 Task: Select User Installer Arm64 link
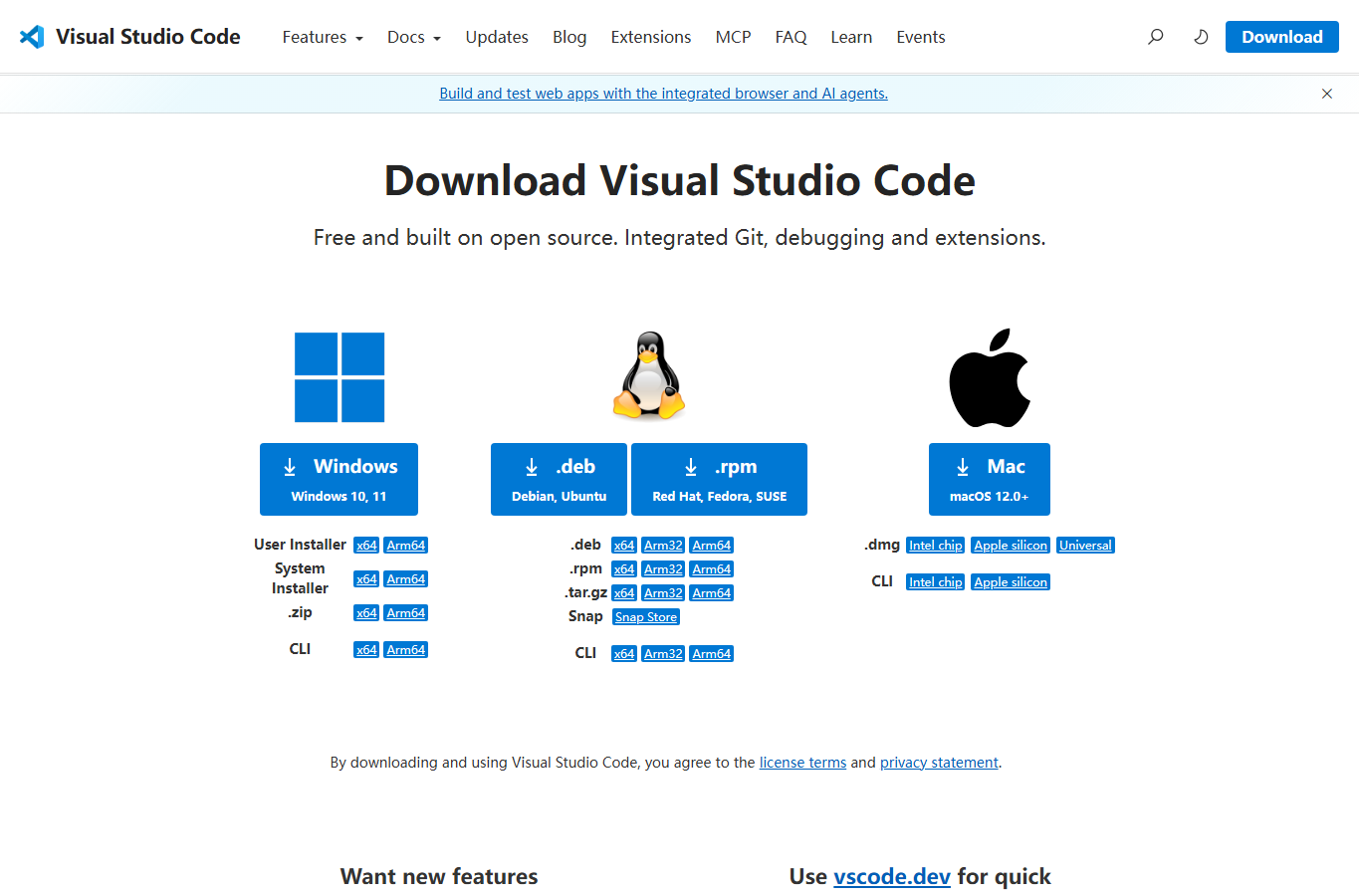pyautogui.click(x=406, y=546)
